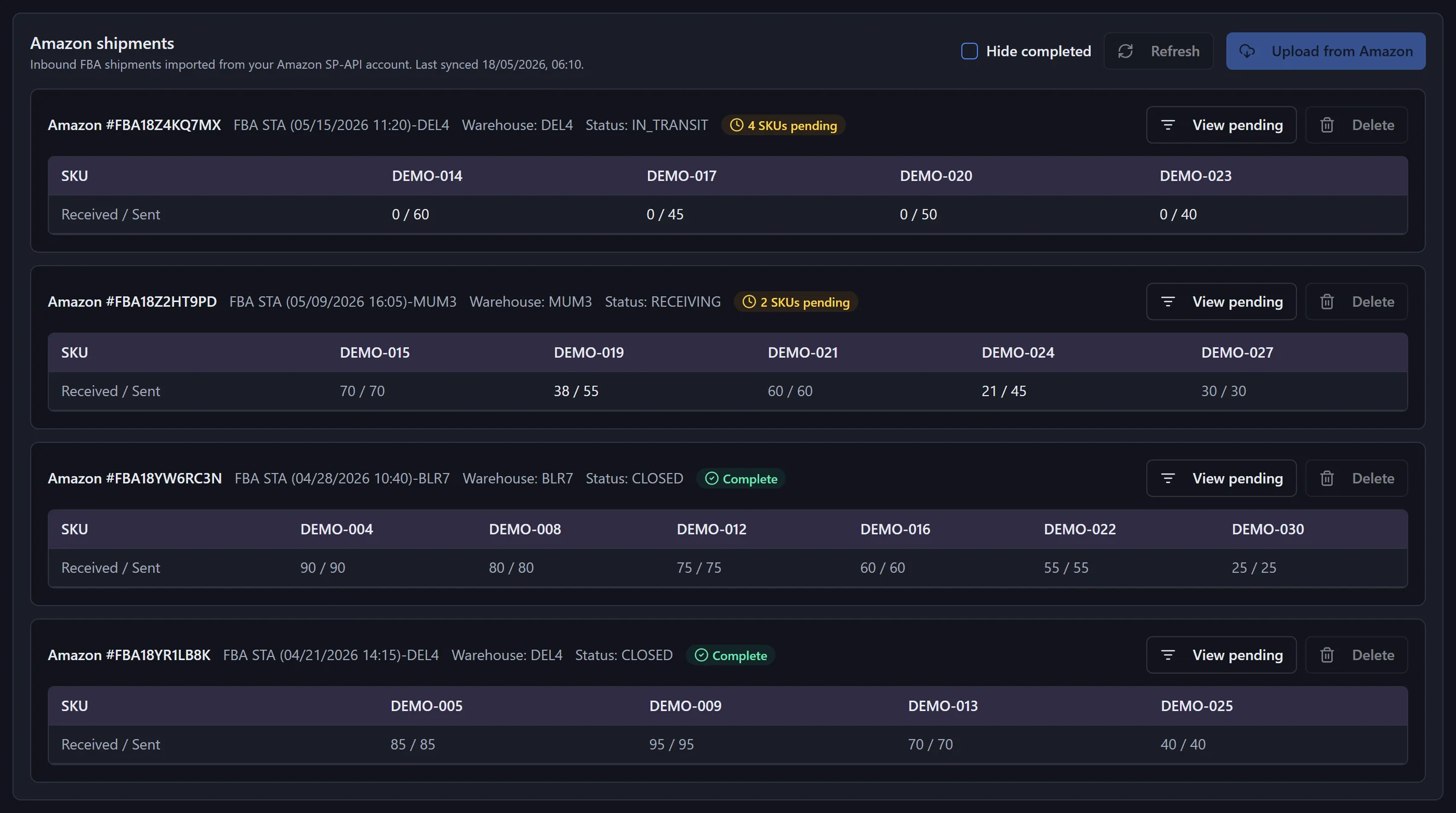The image size is (1456, 813).
Task: Click the clock icon in 4 SKUs pending badge
Action: [x=736, y=125]
